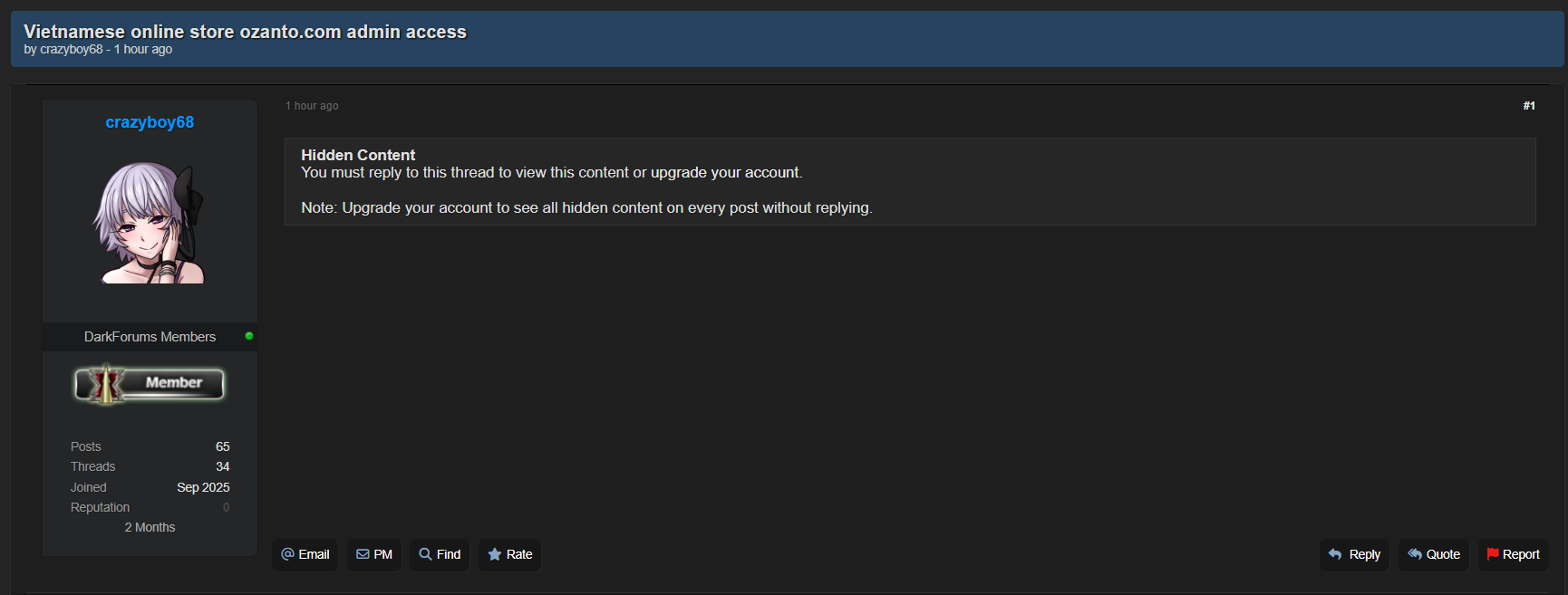Click the anime avatar image
This screenshot has width=1568, height=595.
(x=150, y=223)
